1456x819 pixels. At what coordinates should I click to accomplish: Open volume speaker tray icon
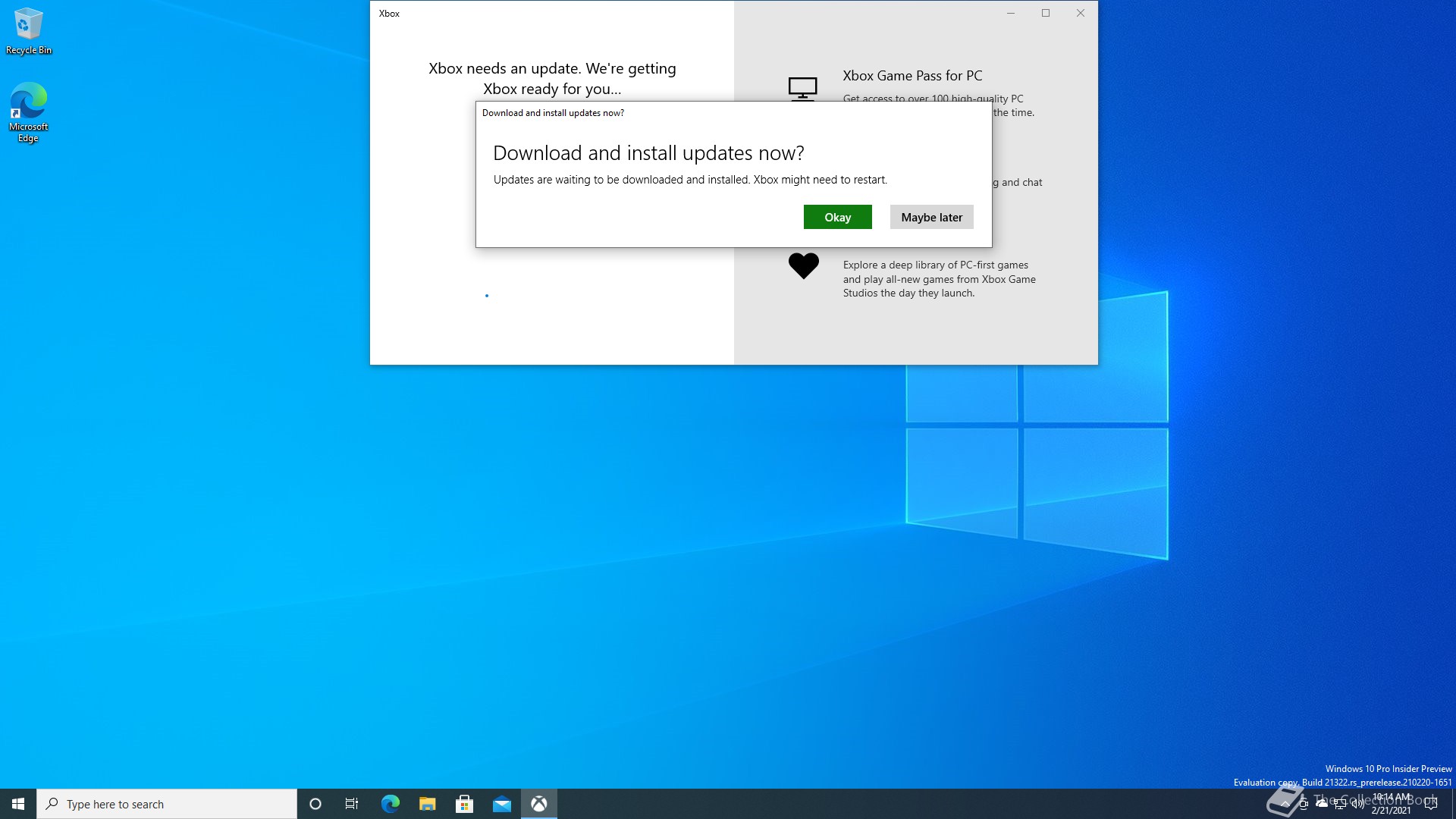click(x=1358, y=804)
